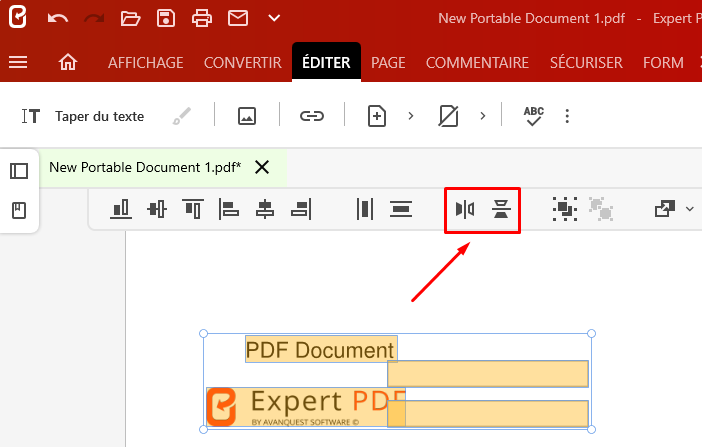
Task: Open the AFFICHAGE tab
Action: (146, 63)
